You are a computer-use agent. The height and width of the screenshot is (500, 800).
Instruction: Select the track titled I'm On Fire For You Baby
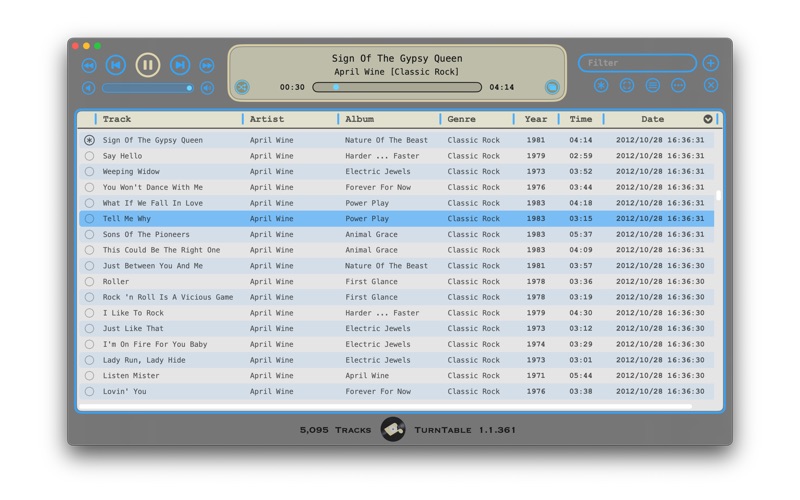(x=155, y=344)
